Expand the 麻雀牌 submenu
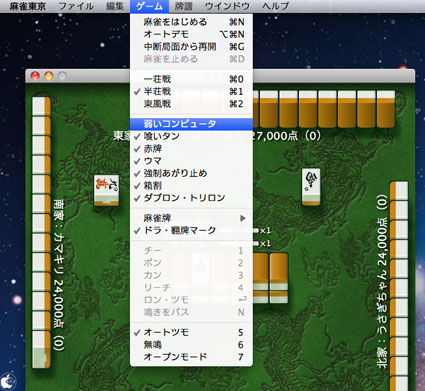The height and width of the screenshot is (391, 425). pos(191,218)
